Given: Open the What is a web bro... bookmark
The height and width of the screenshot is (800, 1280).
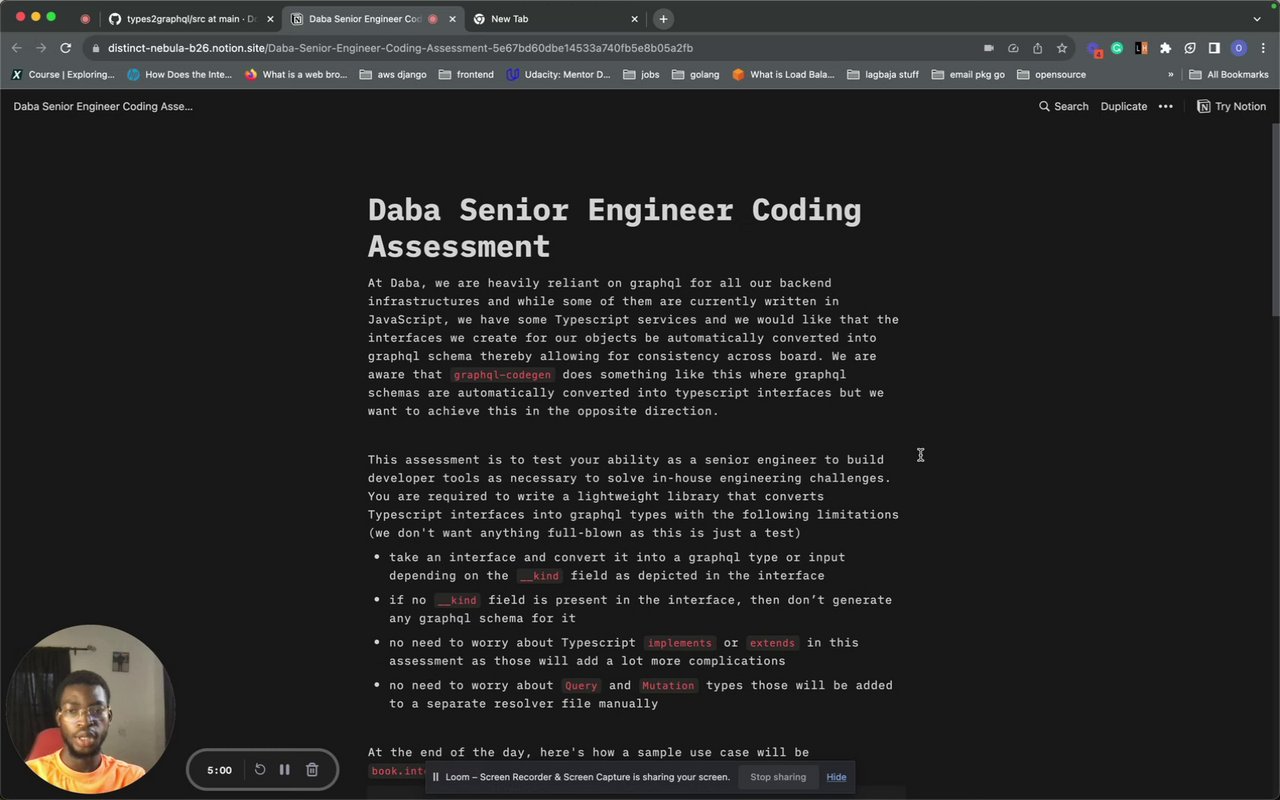Looking at the screenshot, I should point(296,74).
